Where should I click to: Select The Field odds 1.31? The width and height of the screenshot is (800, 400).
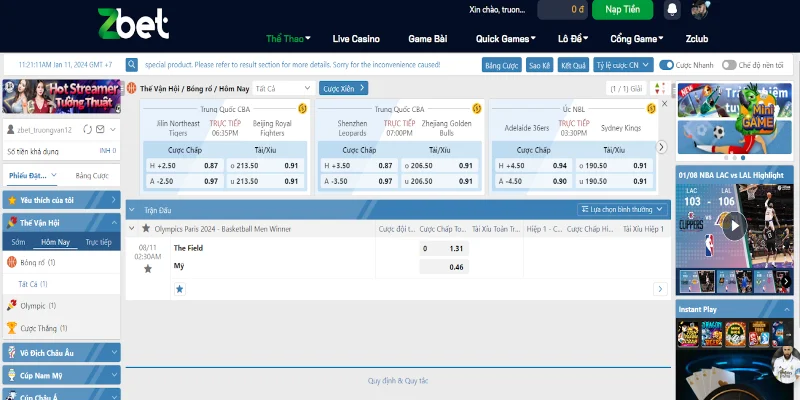tap(443, 248)
